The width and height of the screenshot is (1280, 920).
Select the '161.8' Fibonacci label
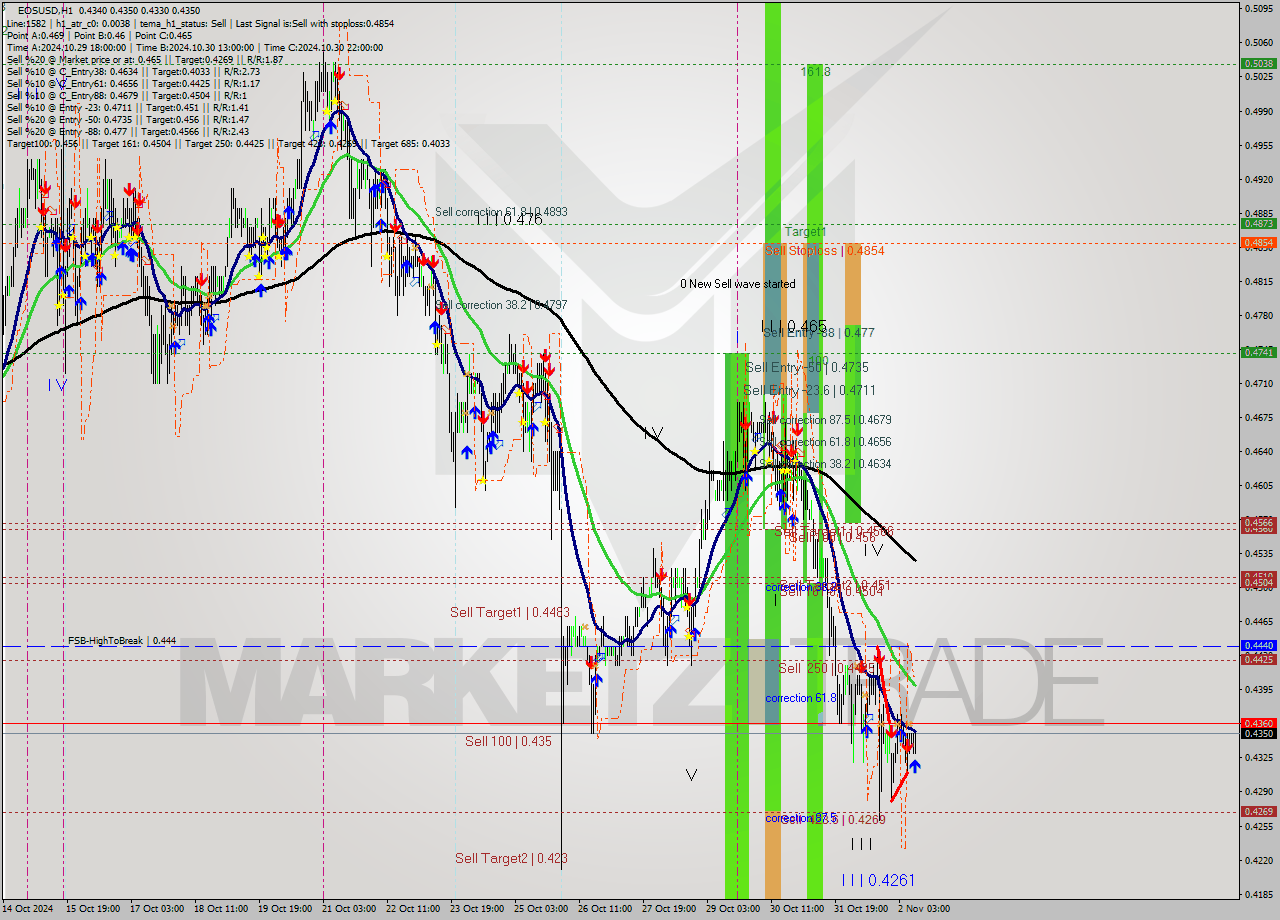click(x=816, y=72)
